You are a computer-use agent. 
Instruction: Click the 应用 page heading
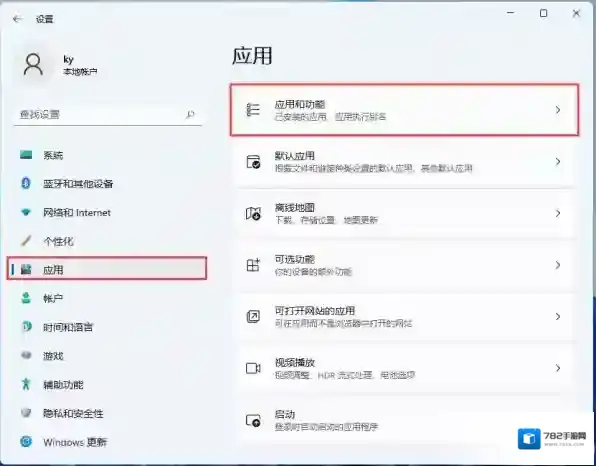252,56
